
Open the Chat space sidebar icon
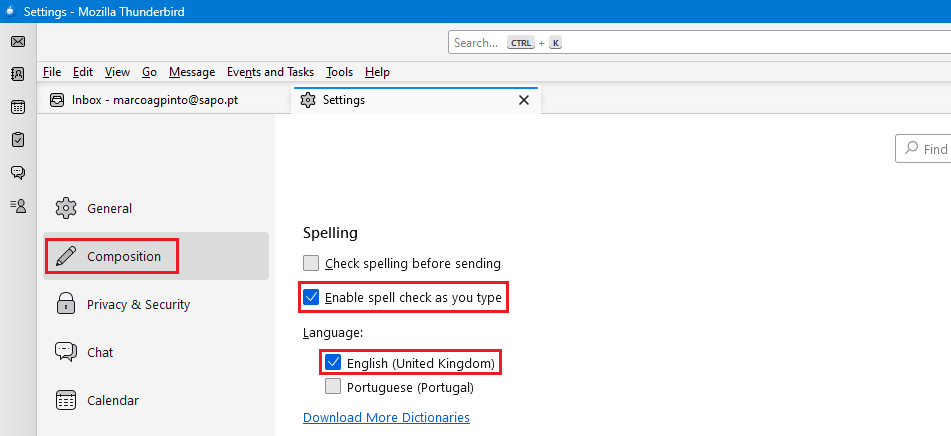pos(18,173)
